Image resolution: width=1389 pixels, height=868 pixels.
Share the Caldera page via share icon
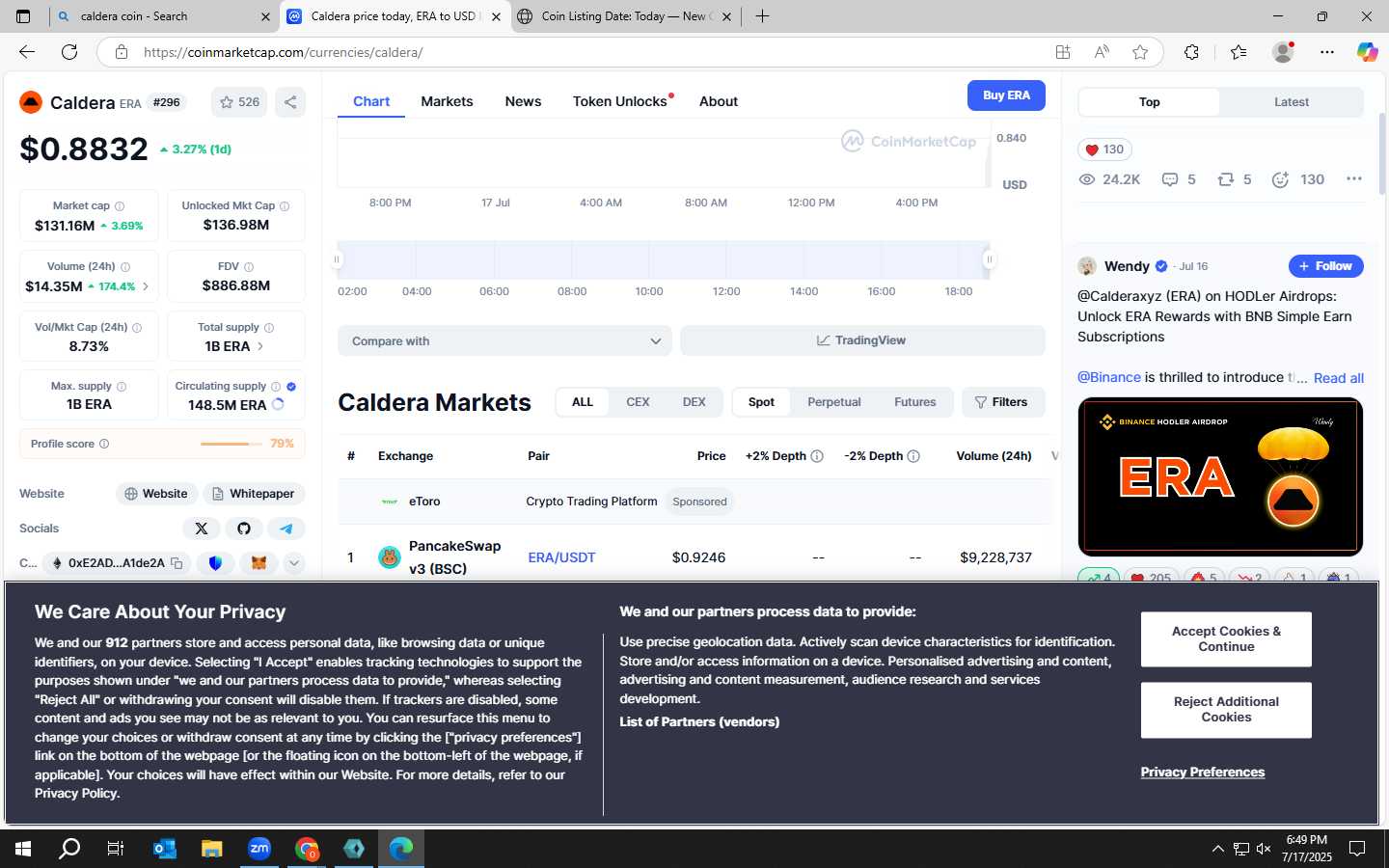pyautogui.click(x=290, y=102)
